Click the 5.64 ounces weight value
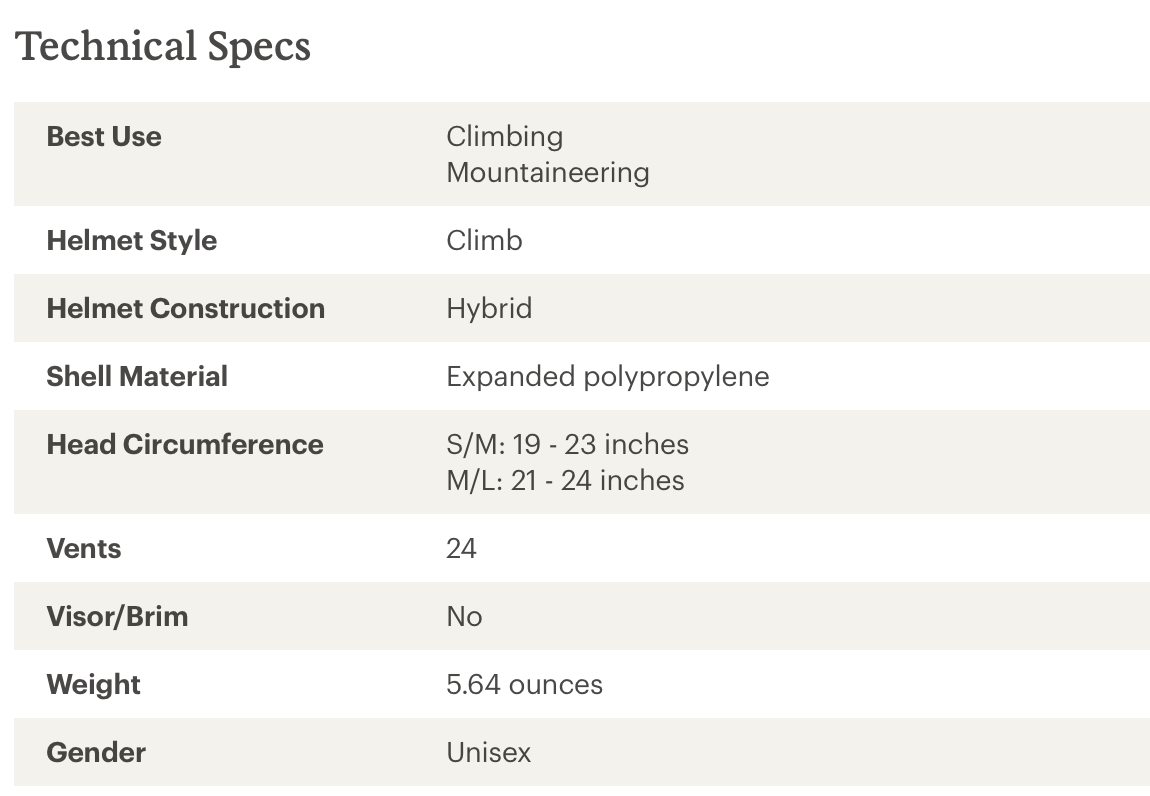1150x796 pixels. pos(524,684)
